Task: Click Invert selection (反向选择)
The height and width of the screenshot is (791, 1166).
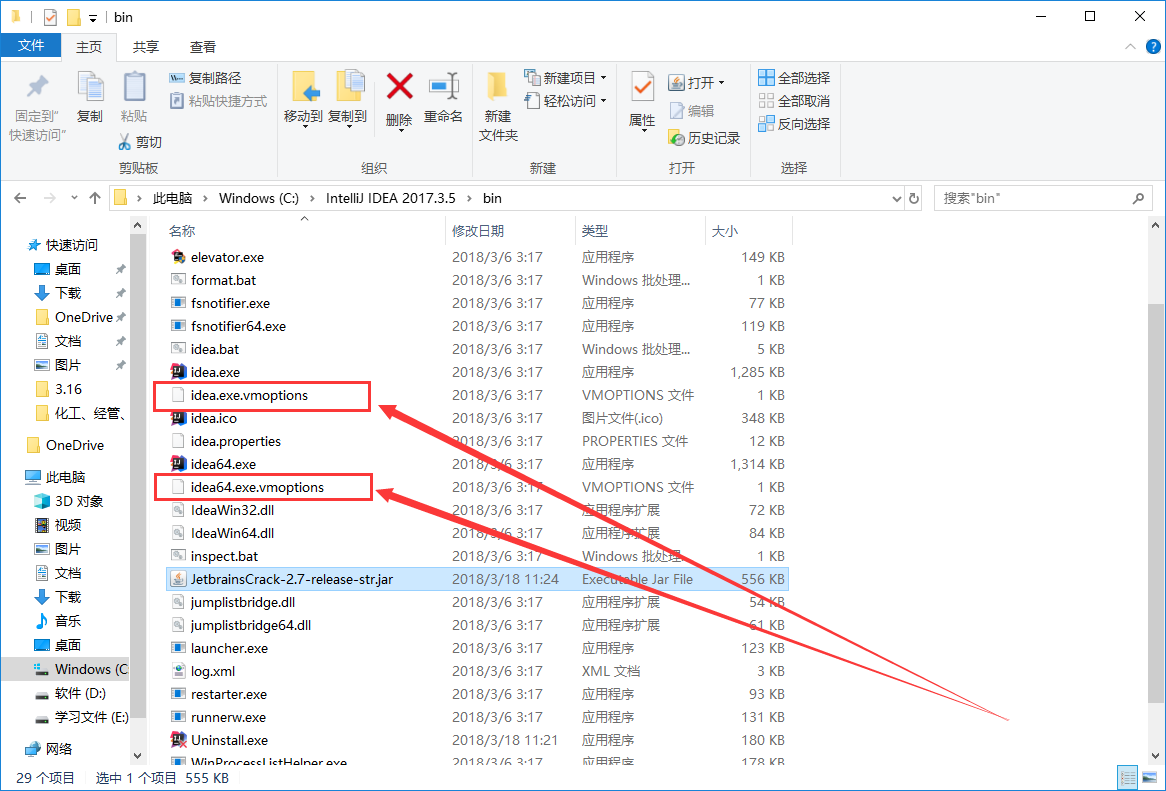Action: pos(794,124)
